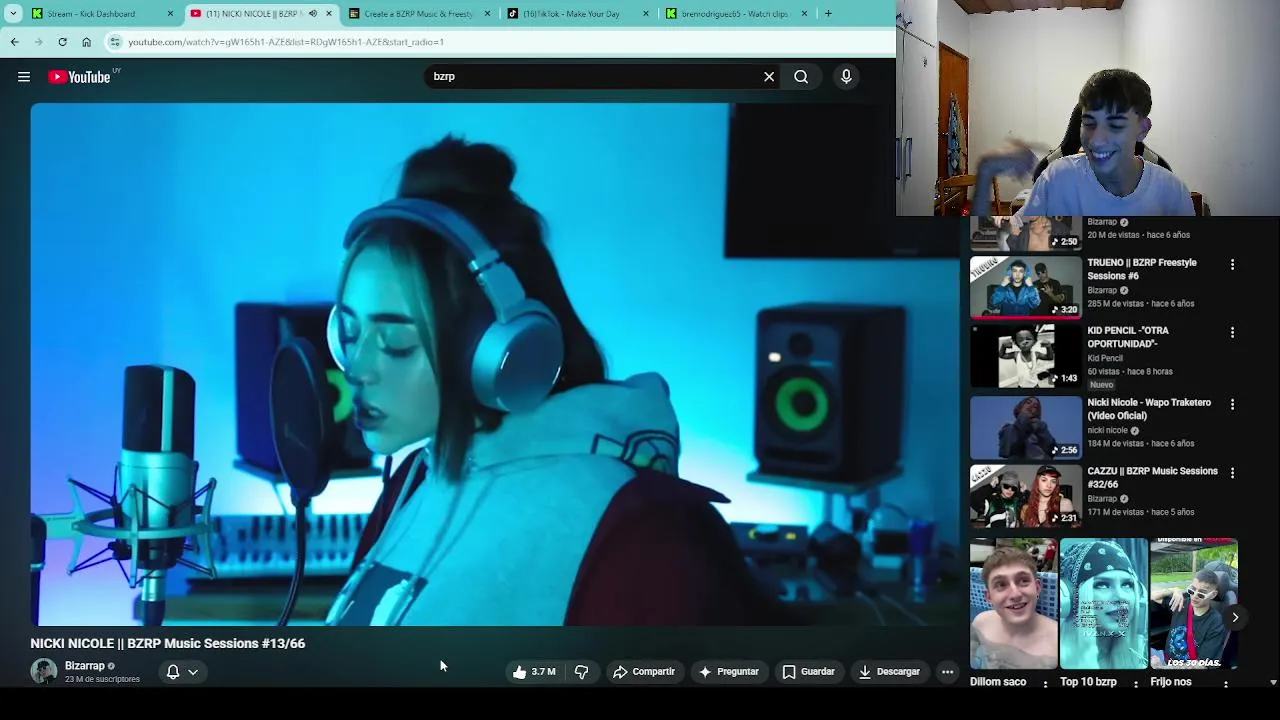Open options for CAZZU Music Sessions video

(x=1232, y=473)
